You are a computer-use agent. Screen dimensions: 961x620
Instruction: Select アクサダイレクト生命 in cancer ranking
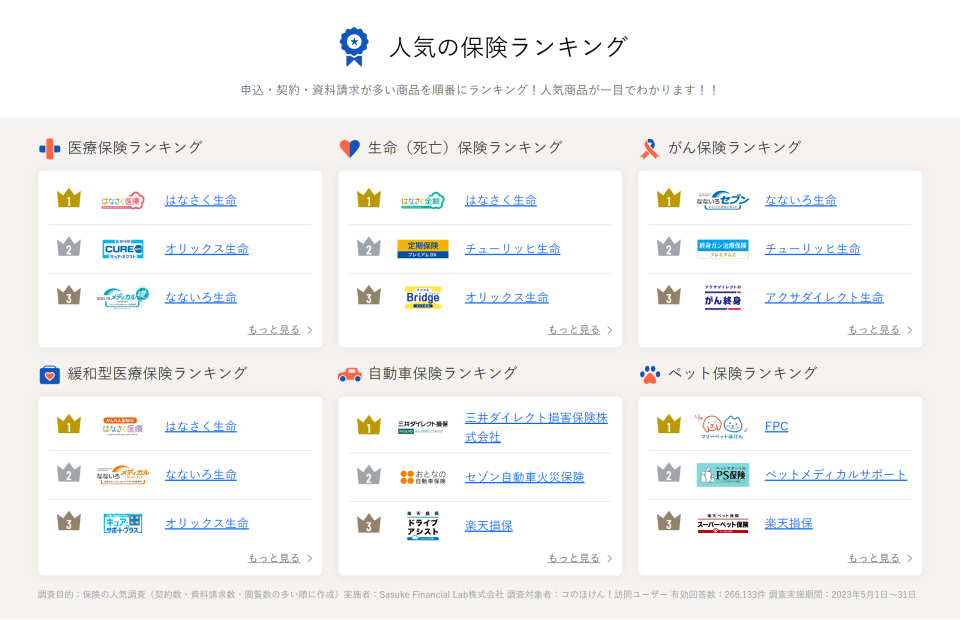tap(824, 298)
